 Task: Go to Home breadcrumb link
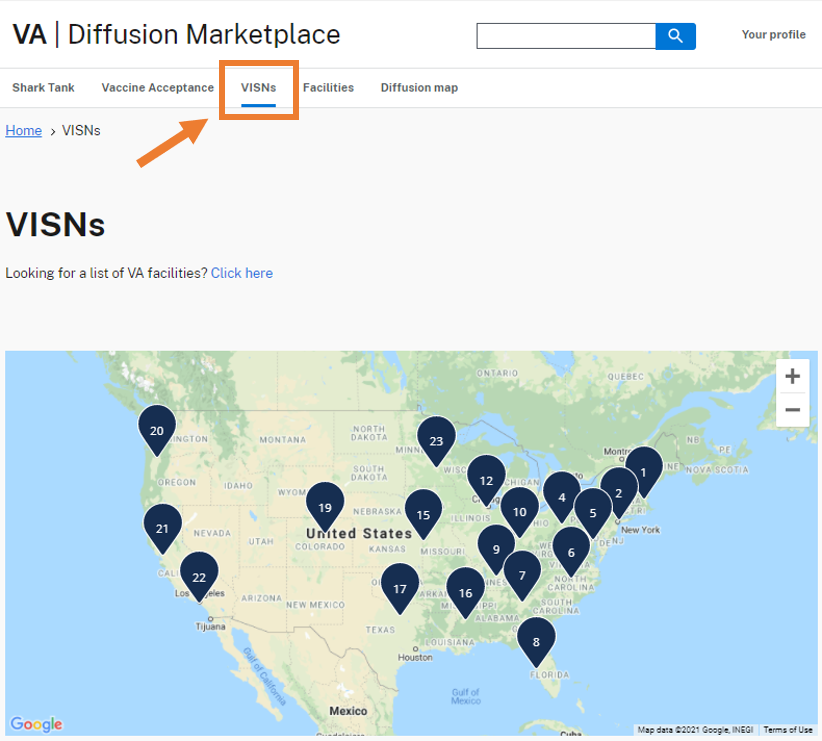pos(24,130)
